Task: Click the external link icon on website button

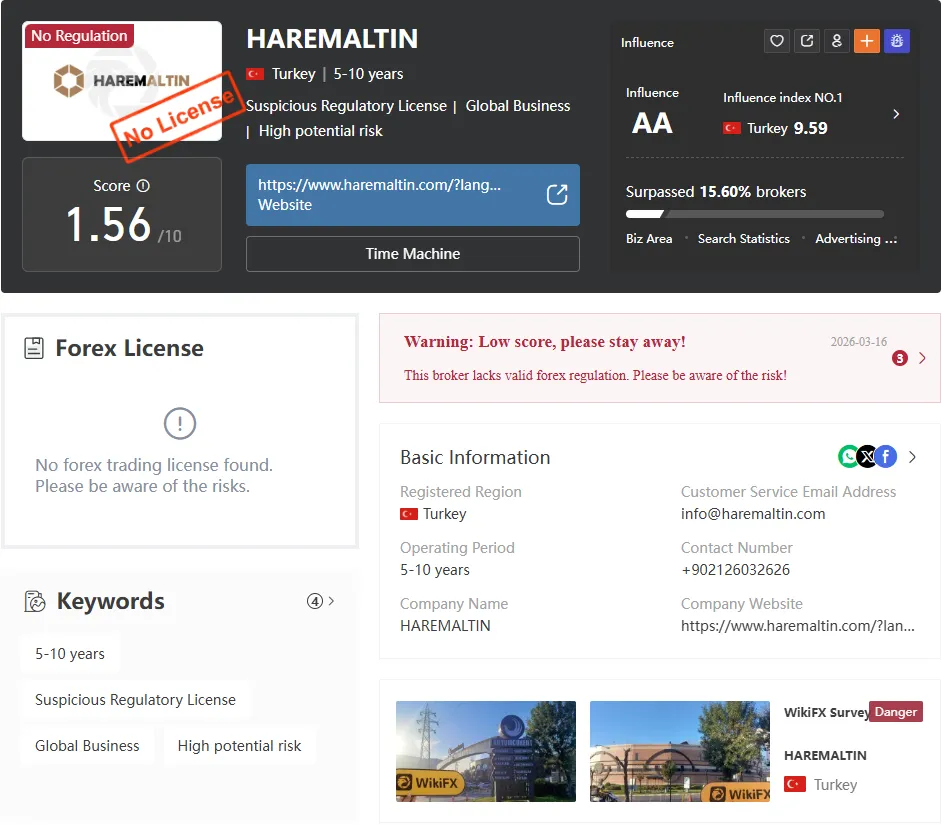Action: 557,195
